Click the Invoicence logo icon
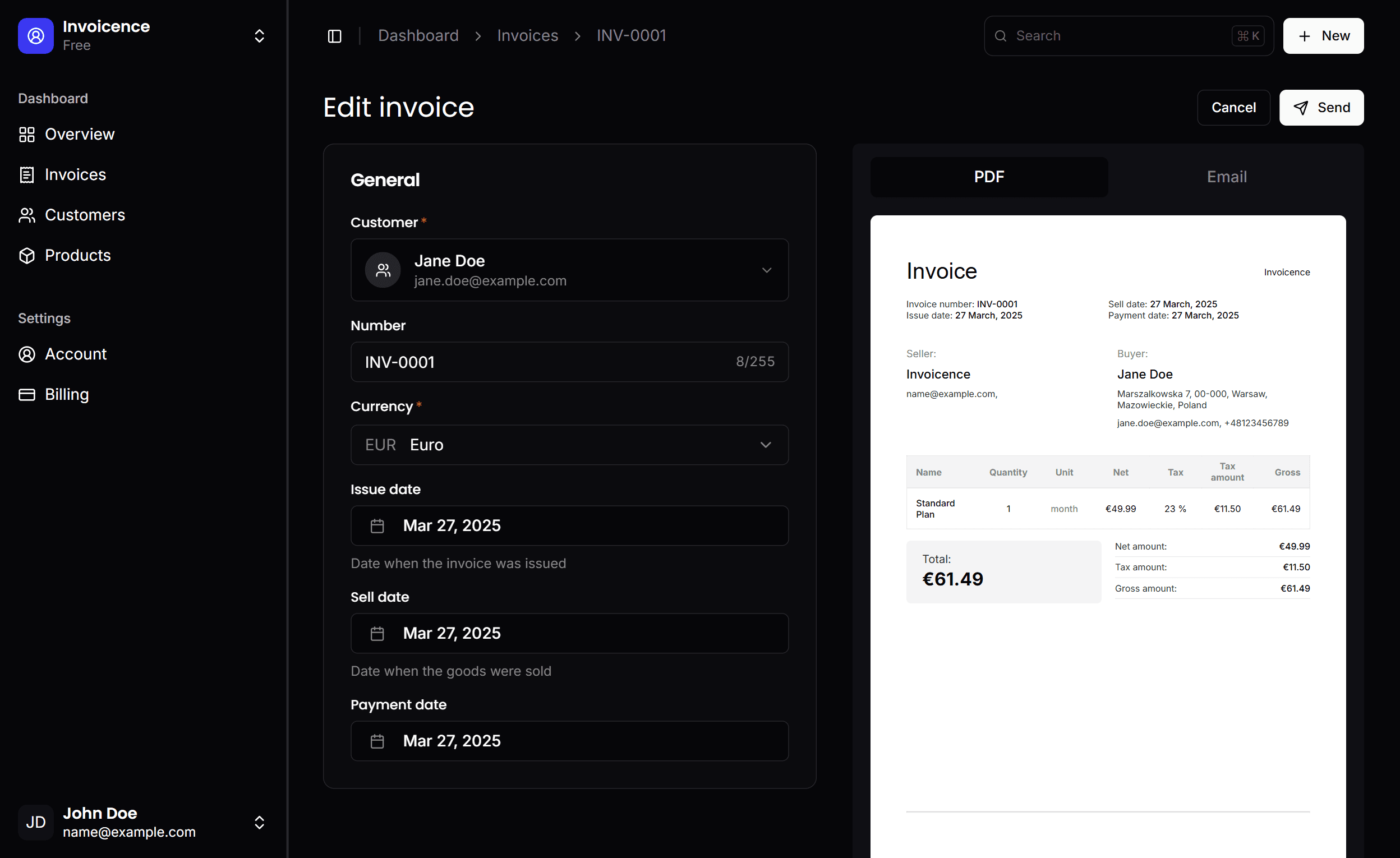This screenshot has width=1400, height=858. point(36,36)
